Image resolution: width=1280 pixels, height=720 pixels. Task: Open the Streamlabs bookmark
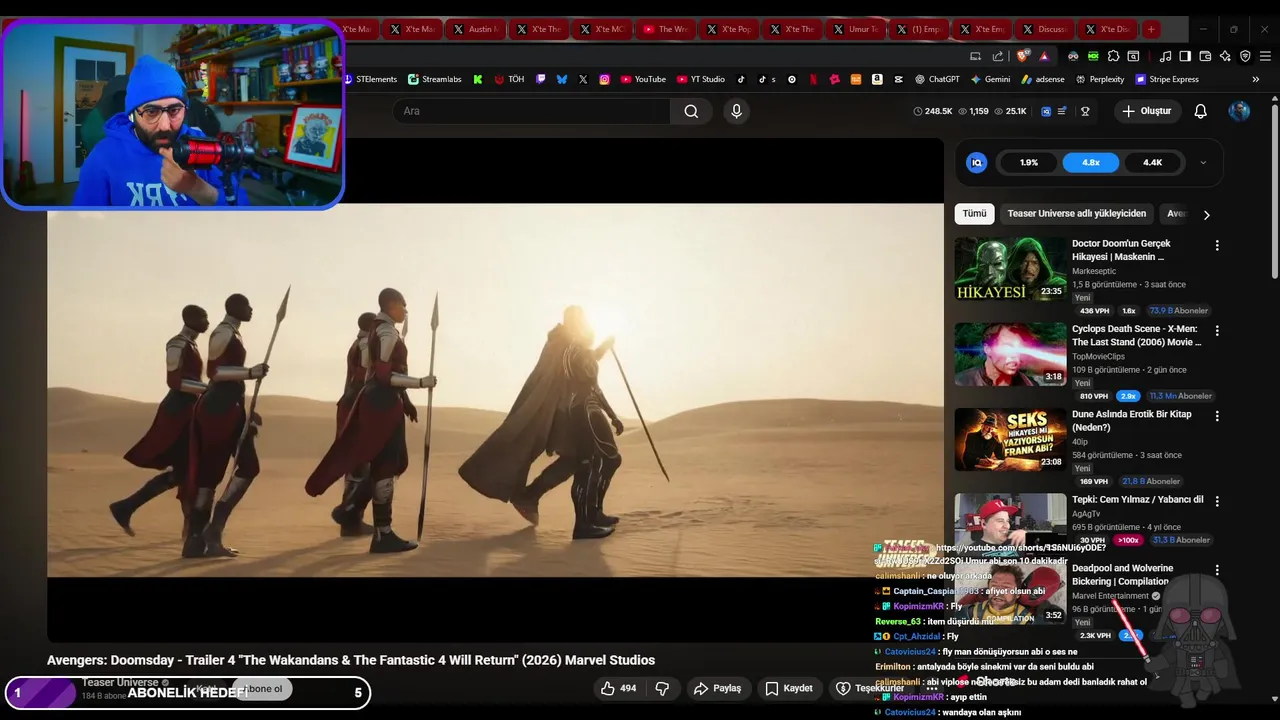(x=434, y=79)
